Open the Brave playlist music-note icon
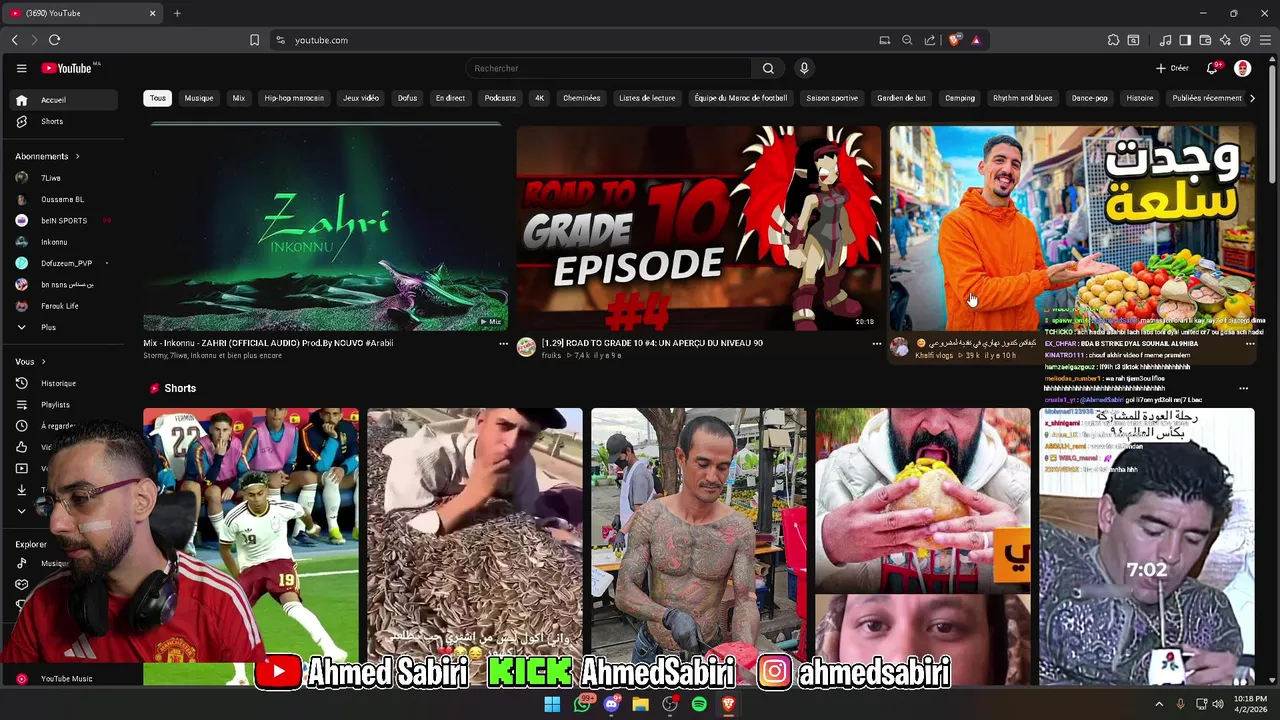Viewport: 1280px width, 720px height. 1165,40
